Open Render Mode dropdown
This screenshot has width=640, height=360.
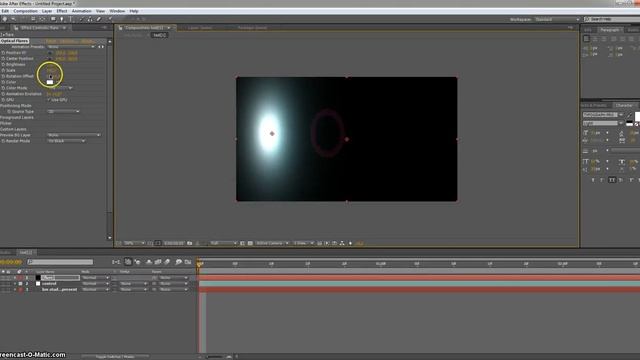(x=66, y=141)
